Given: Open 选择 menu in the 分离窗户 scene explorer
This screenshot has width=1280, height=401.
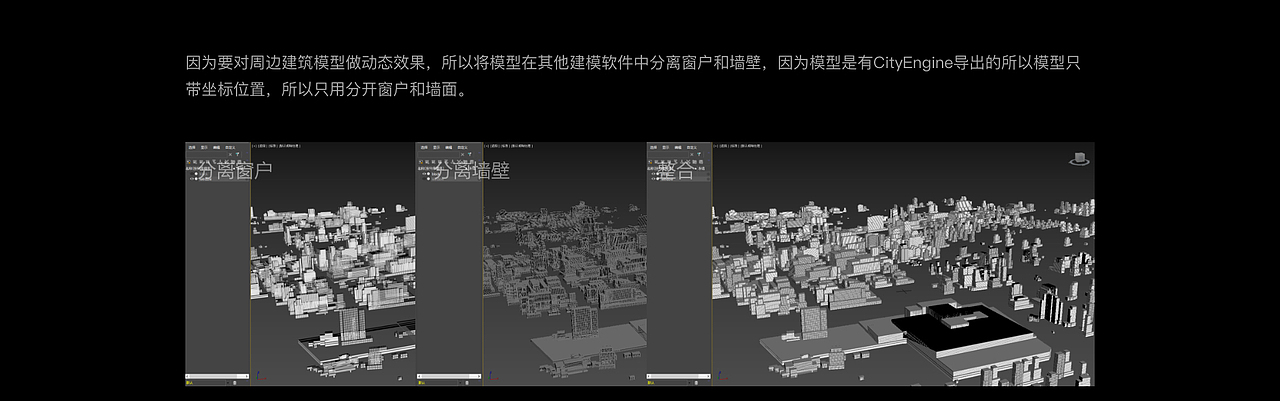Looking at the screenshot, I should point(192,147).
